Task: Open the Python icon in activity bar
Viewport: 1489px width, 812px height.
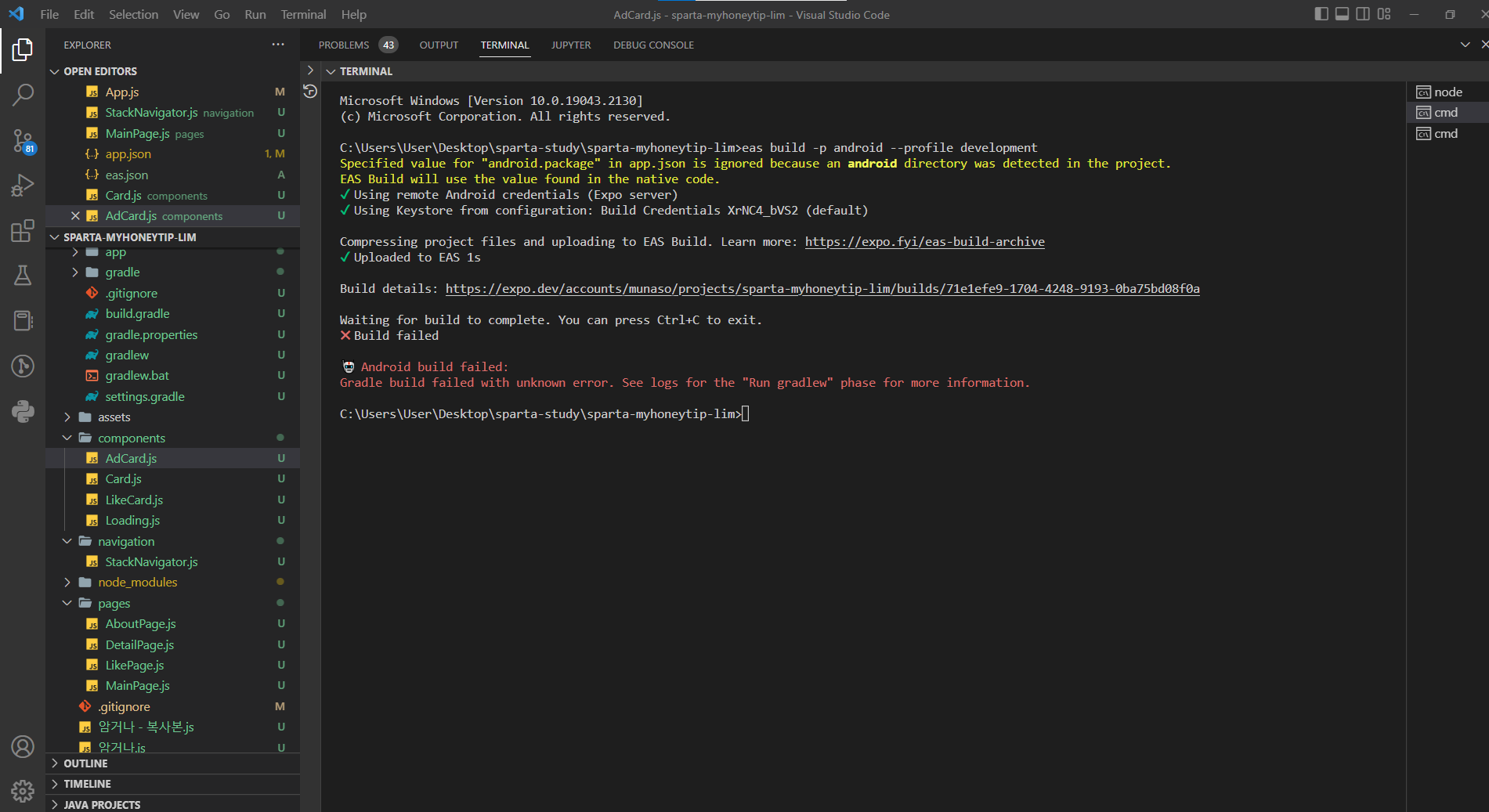Action: pyautogui.click(x=23, y=411)
